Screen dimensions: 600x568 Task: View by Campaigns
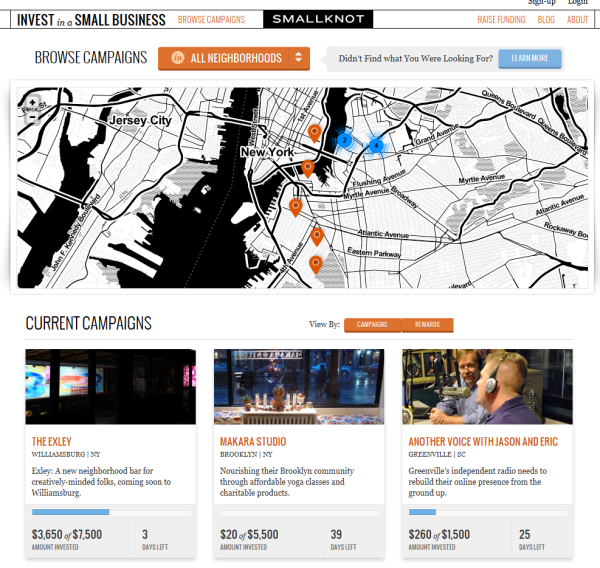tap(372, 325)
